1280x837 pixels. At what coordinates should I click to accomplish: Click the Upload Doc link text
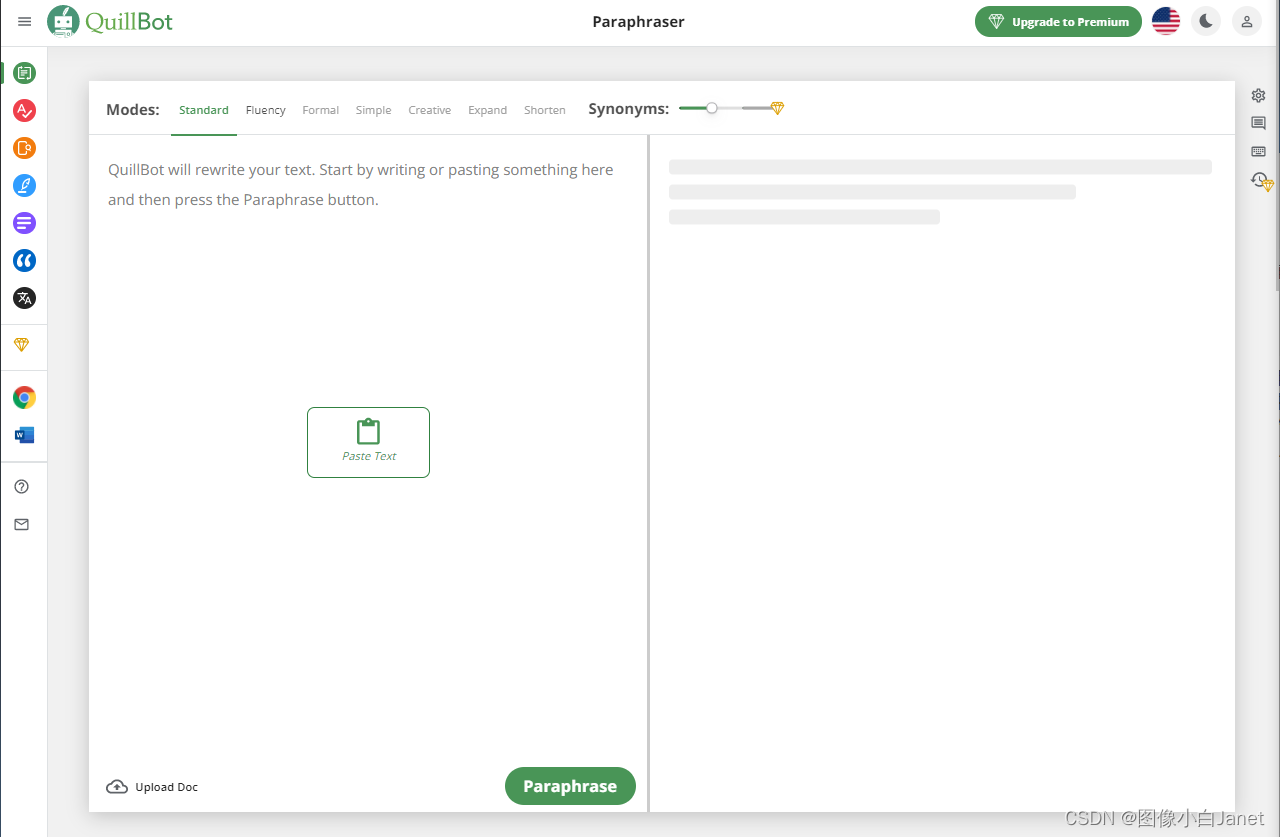[x=167, y=787]
